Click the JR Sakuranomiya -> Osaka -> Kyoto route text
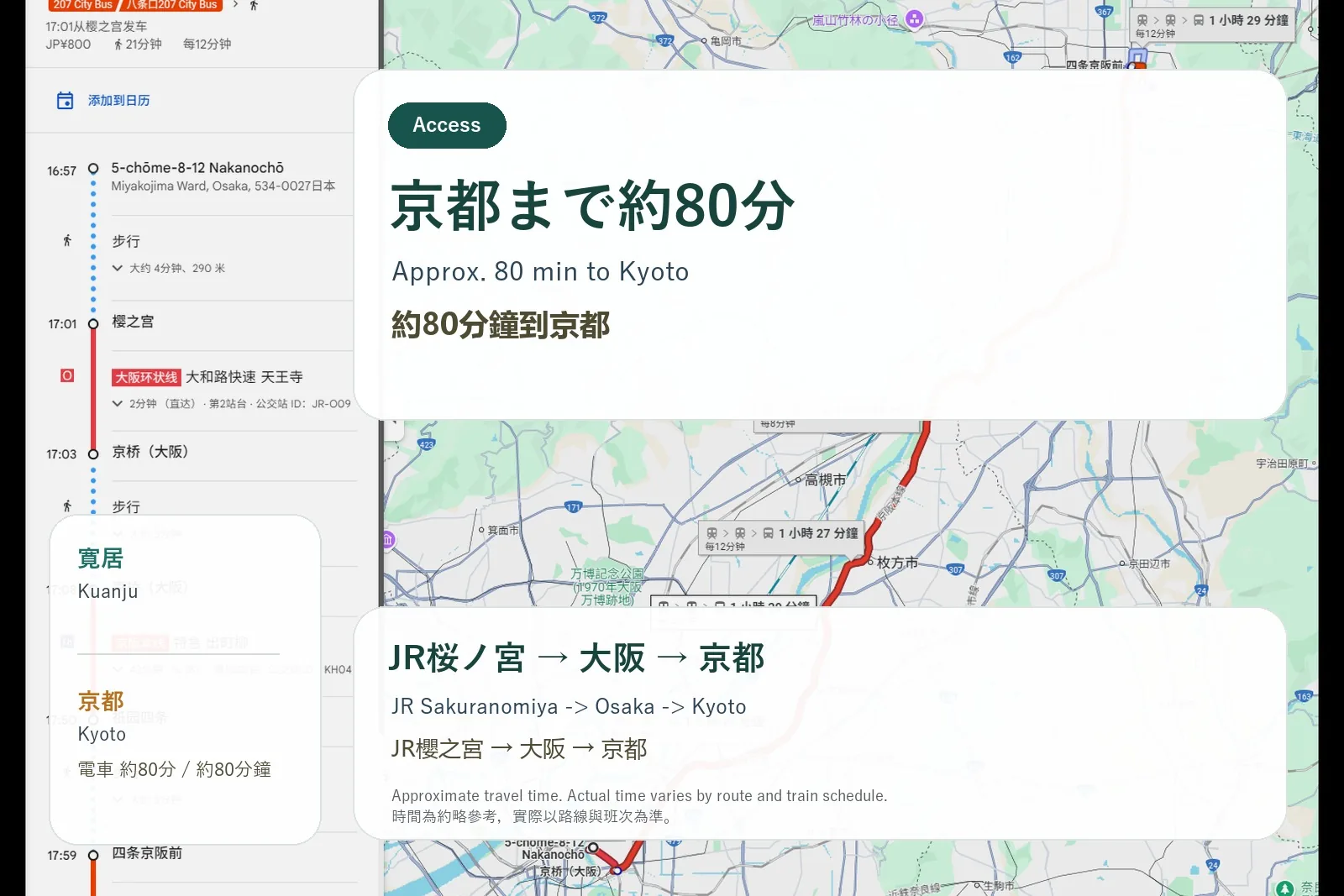 (x=569, y=706)
